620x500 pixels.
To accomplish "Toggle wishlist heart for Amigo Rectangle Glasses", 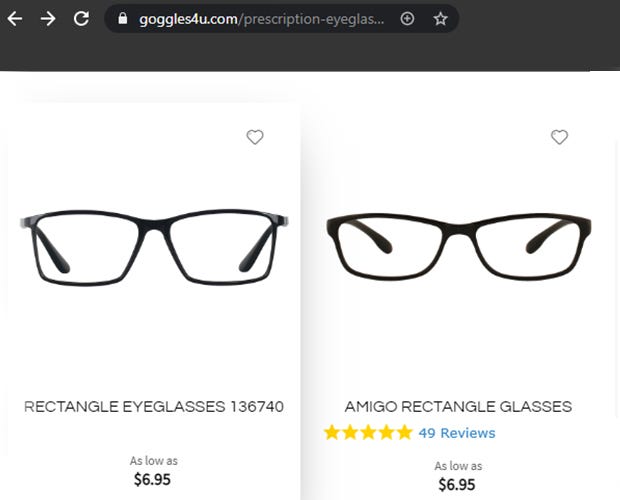I will 559,137.
